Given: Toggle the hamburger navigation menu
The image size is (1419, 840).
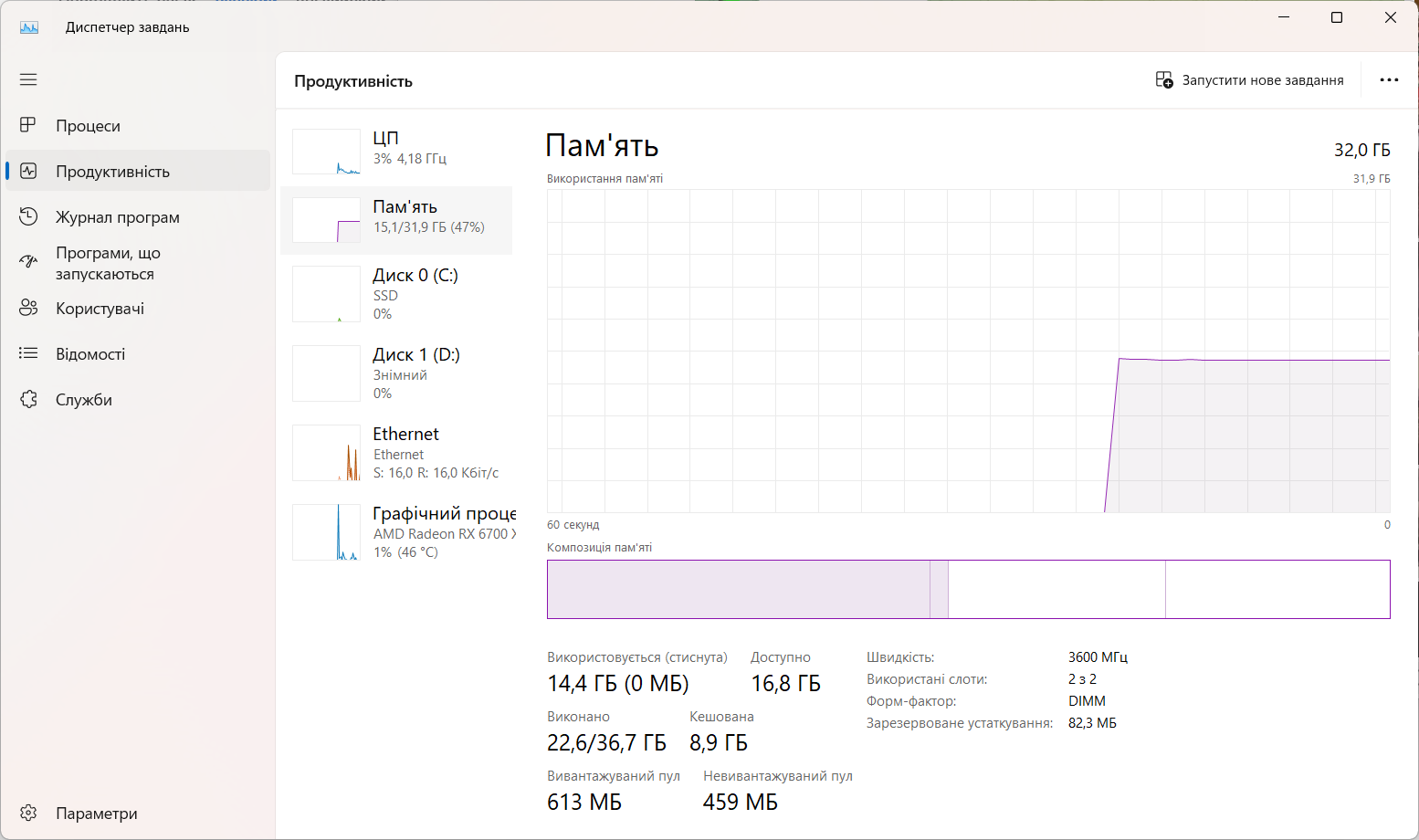Looking at the screenshot, I should coord(28,79).
